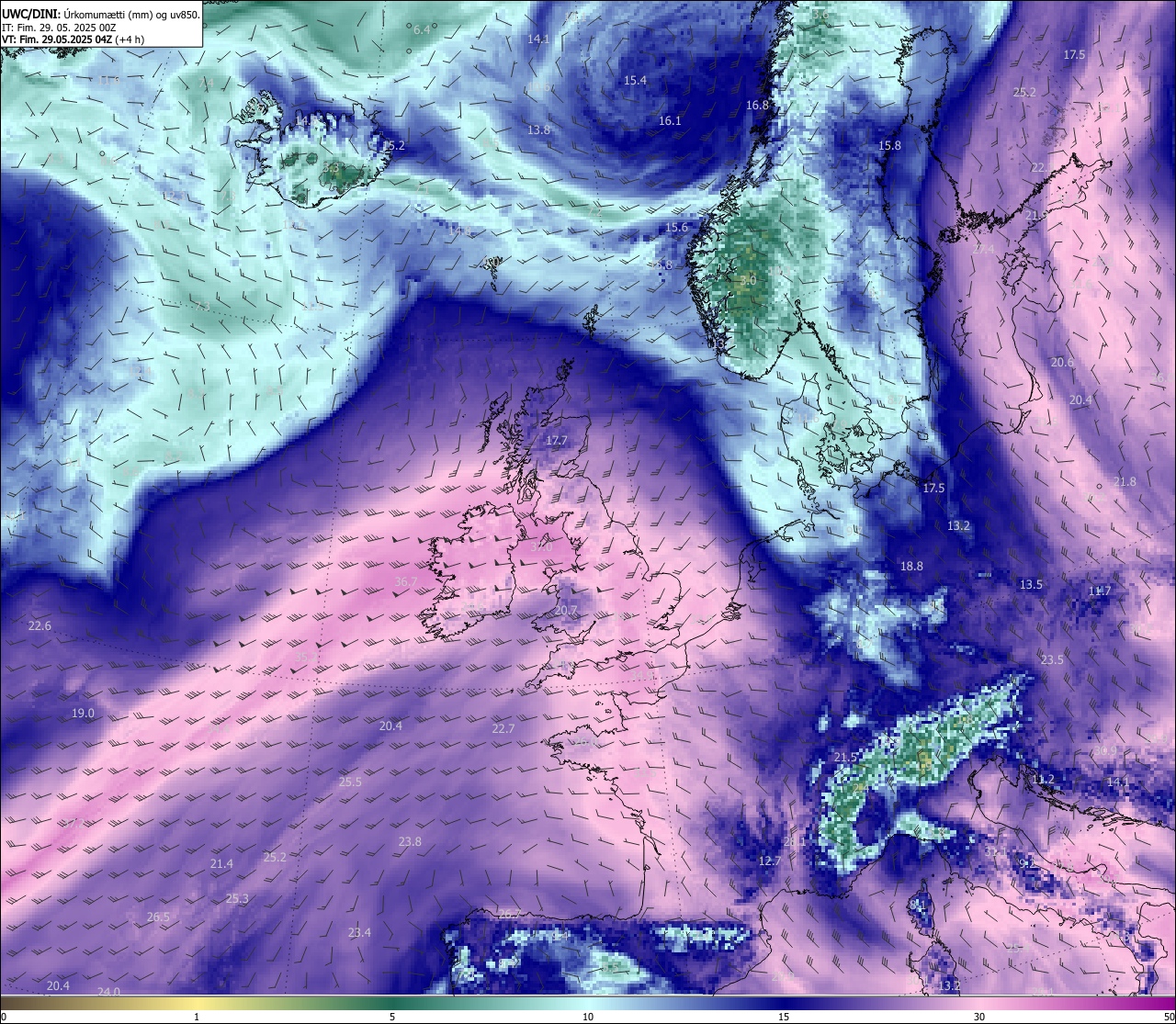
Task: Click the 21.4 value on the map
Action: pyautogui.click(x=221, y=863)
